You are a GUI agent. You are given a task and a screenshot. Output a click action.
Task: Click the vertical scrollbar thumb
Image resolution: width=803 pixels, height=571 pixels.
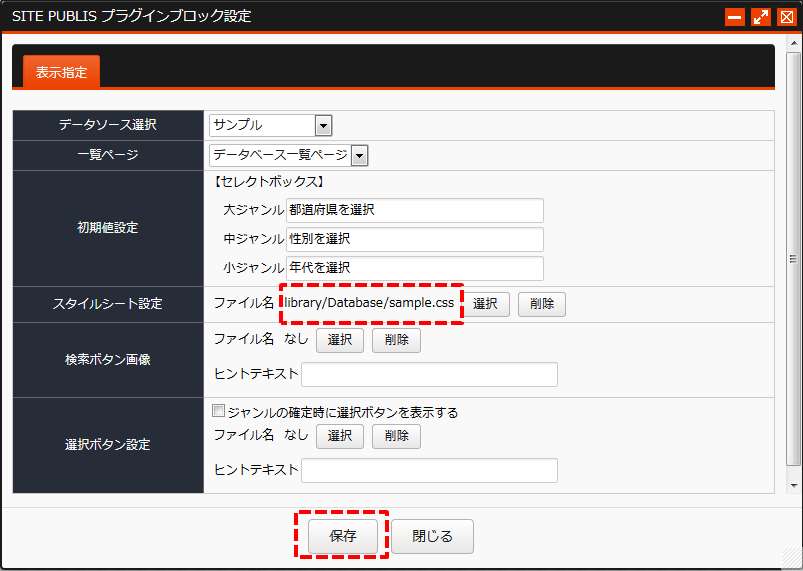pos(793,259)
